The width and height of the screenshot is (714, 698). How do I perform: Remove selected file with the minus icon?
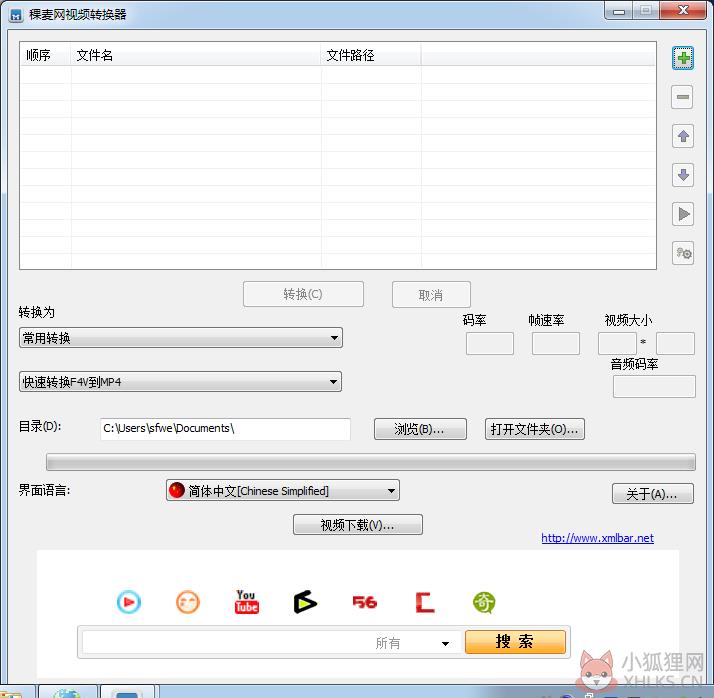(683, 97)
